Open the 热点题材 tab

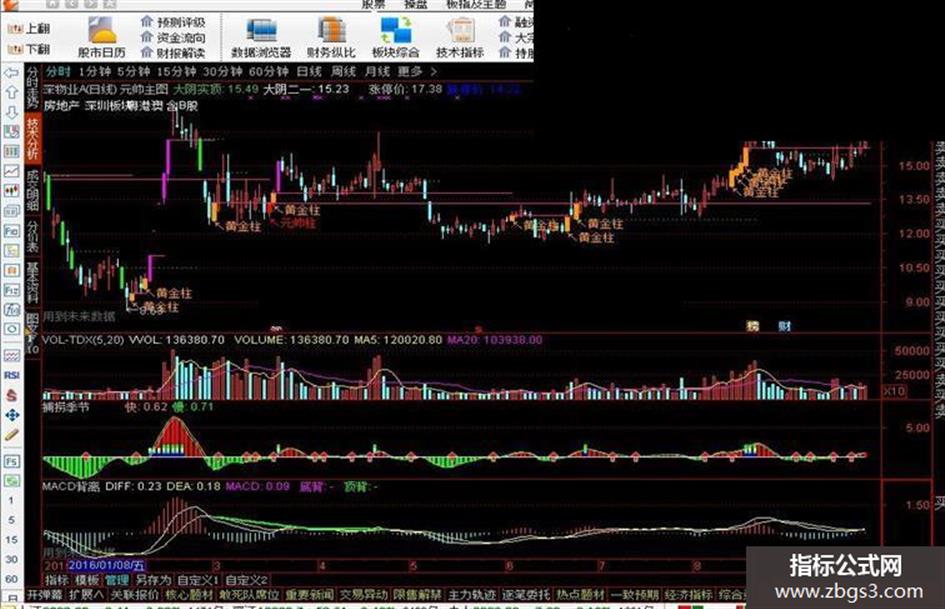(580, 594)
